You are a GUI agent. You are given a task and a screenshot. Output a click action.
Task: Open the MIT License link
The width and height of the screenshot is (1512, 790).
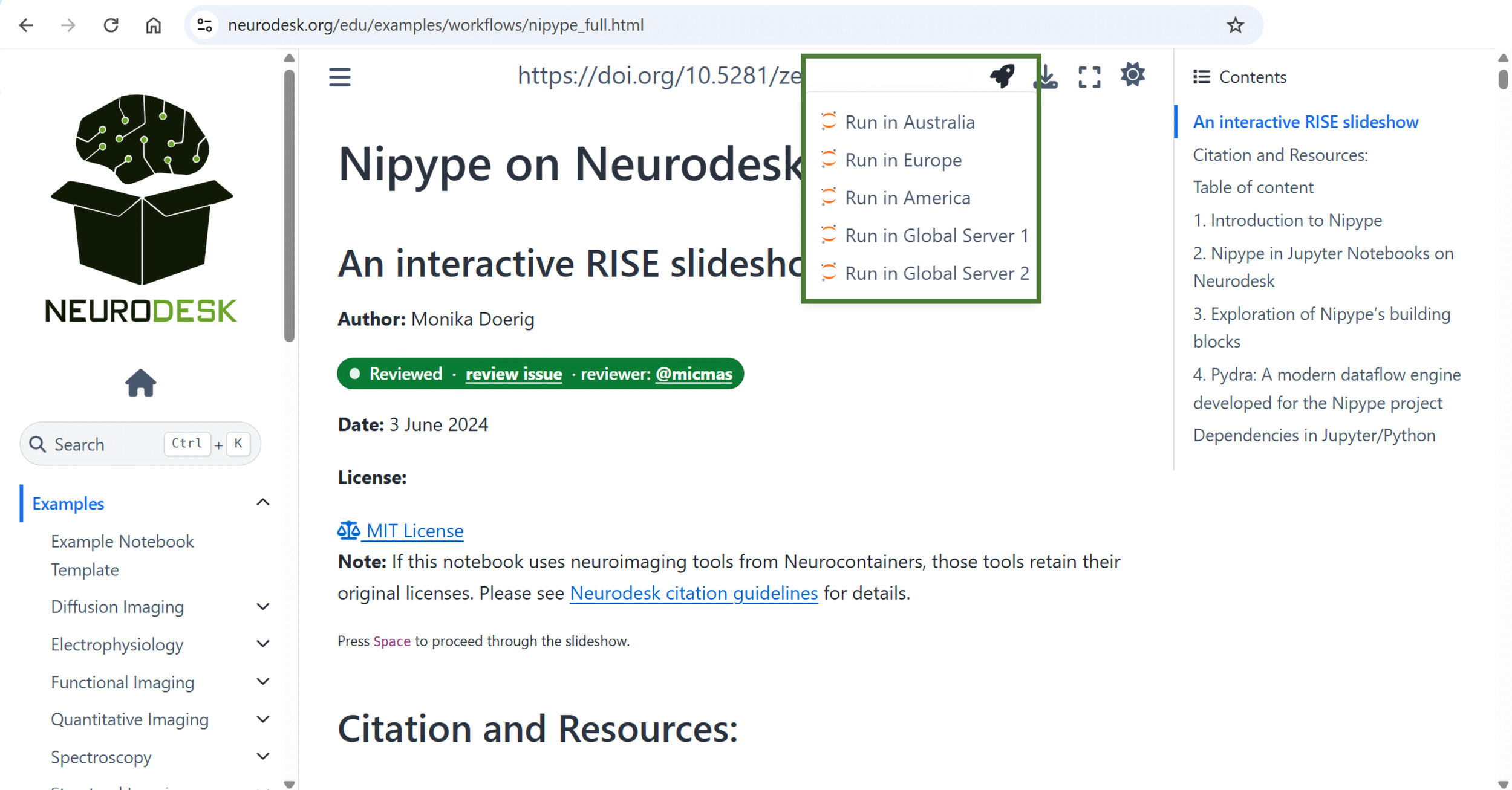[415, 531]
